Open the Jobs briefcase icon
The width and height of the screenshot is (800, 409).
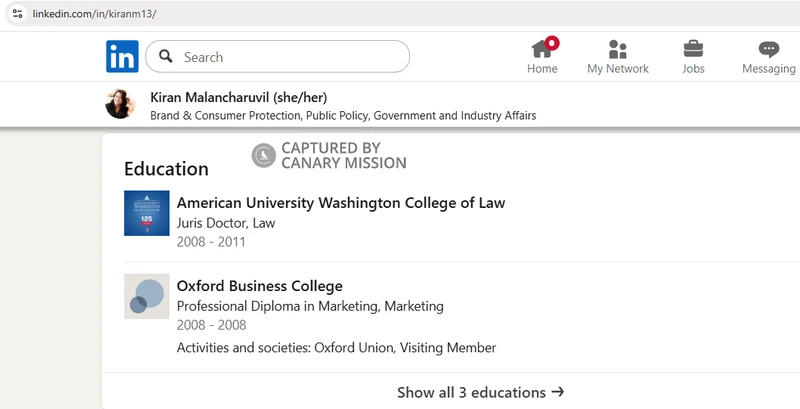click(693, 49)
